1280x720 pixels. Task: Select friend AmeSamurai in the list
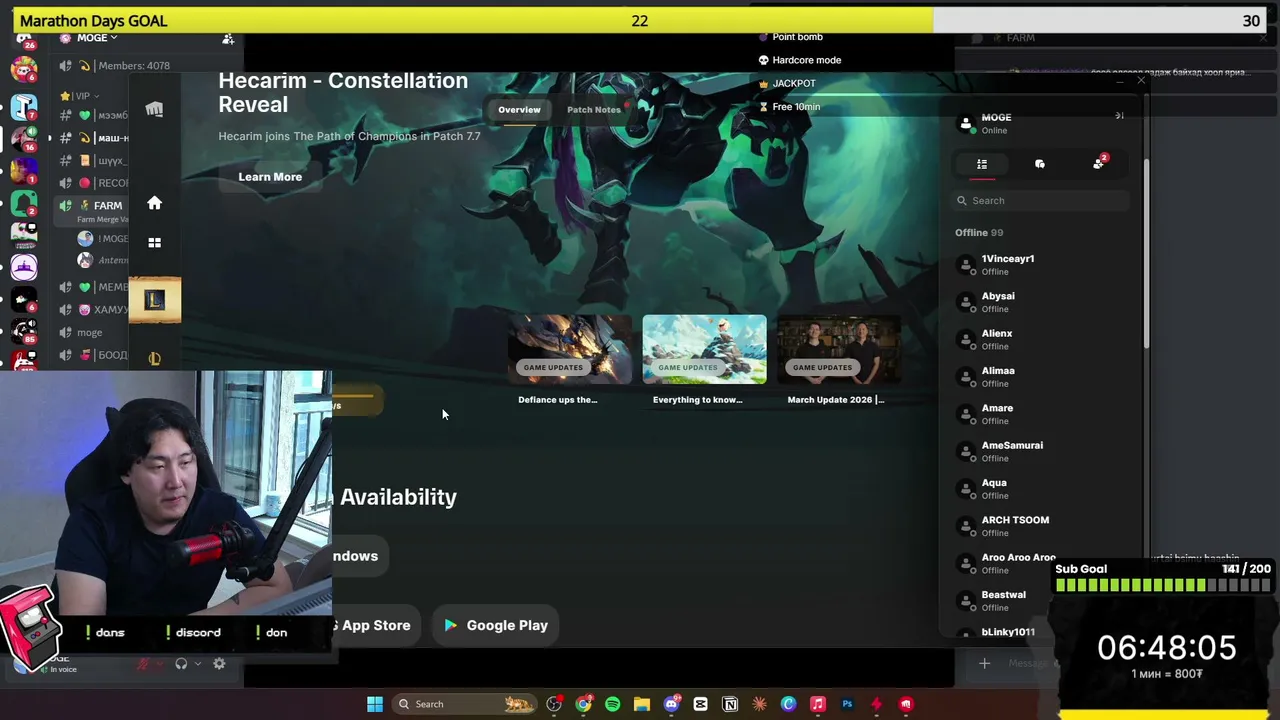[1040, 451]
